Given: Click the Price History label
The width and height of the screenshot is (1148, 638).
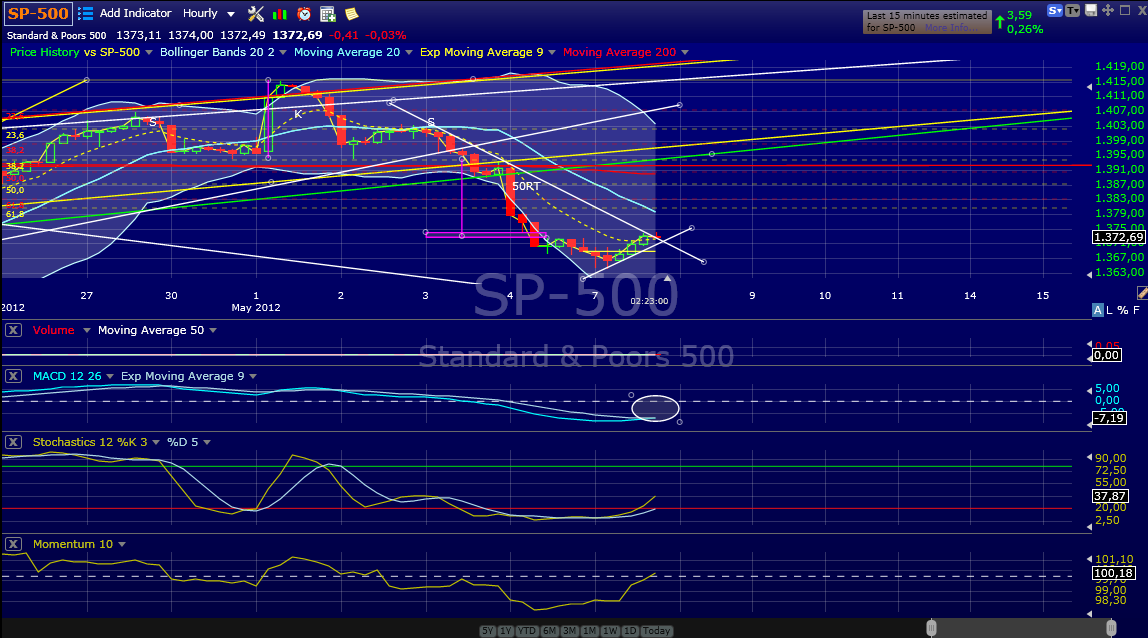Looking at the screenshot, I should (45, 52).
